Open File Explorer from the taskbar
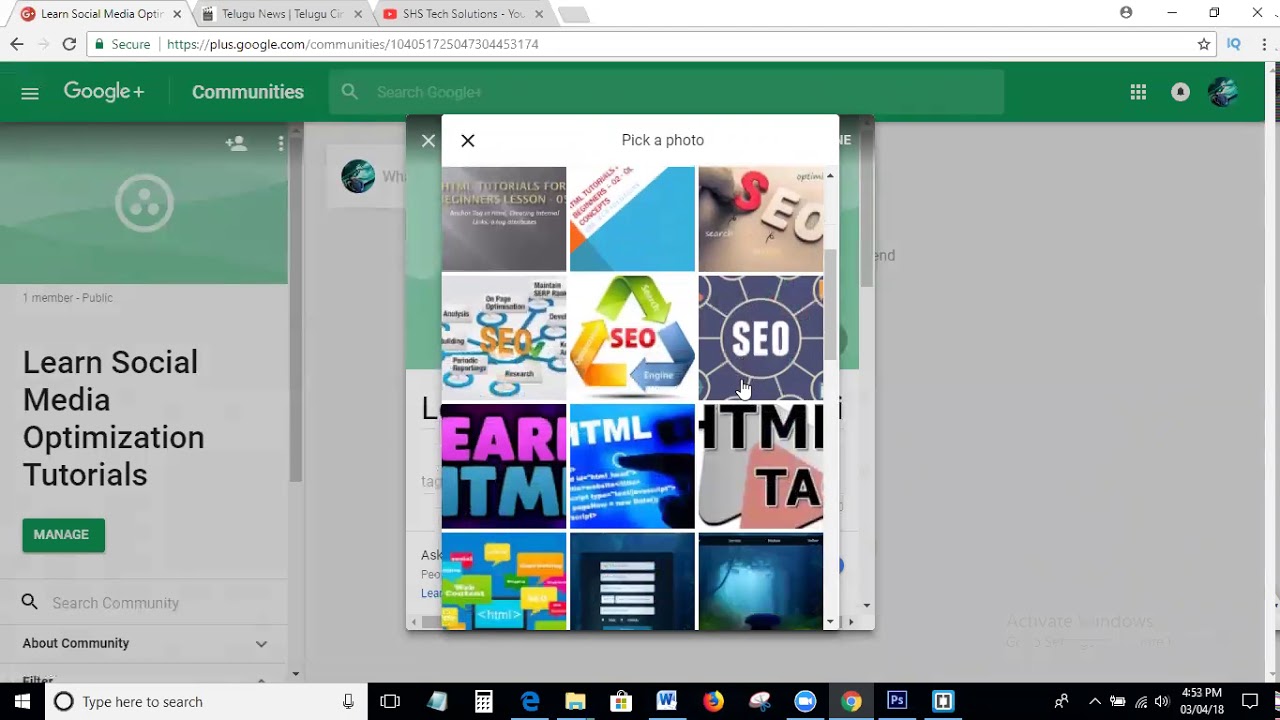Image resolution: width=1280 pixels, height=720 pixels. click(x=576, y=701)
